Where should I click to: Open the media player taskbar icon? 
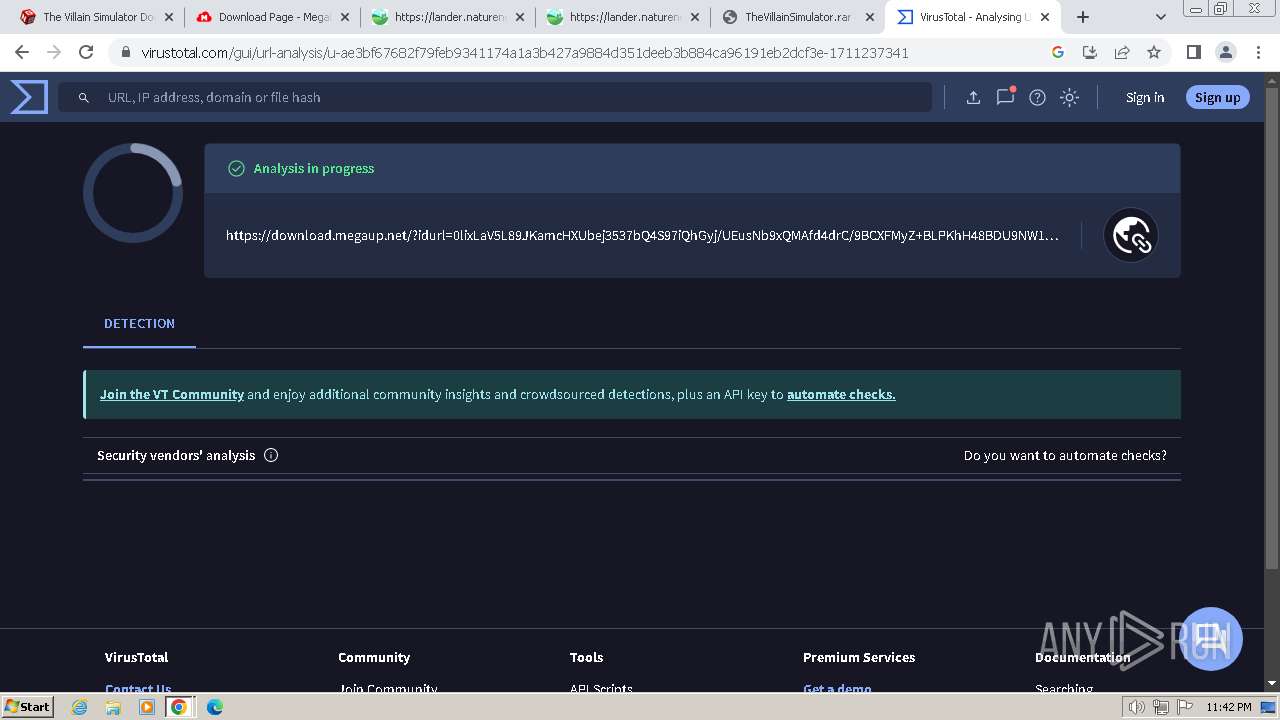146,706
